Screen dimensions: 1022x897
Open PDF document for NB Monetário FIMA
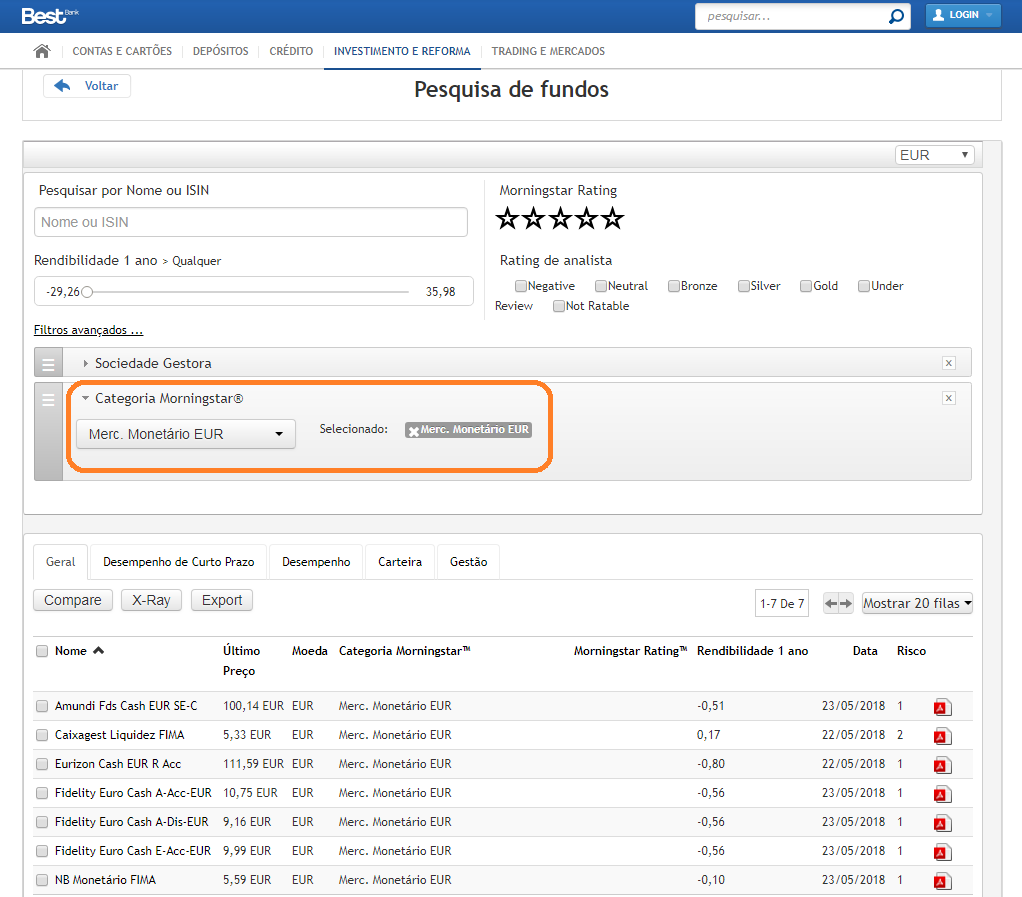[x=942, y=881]
